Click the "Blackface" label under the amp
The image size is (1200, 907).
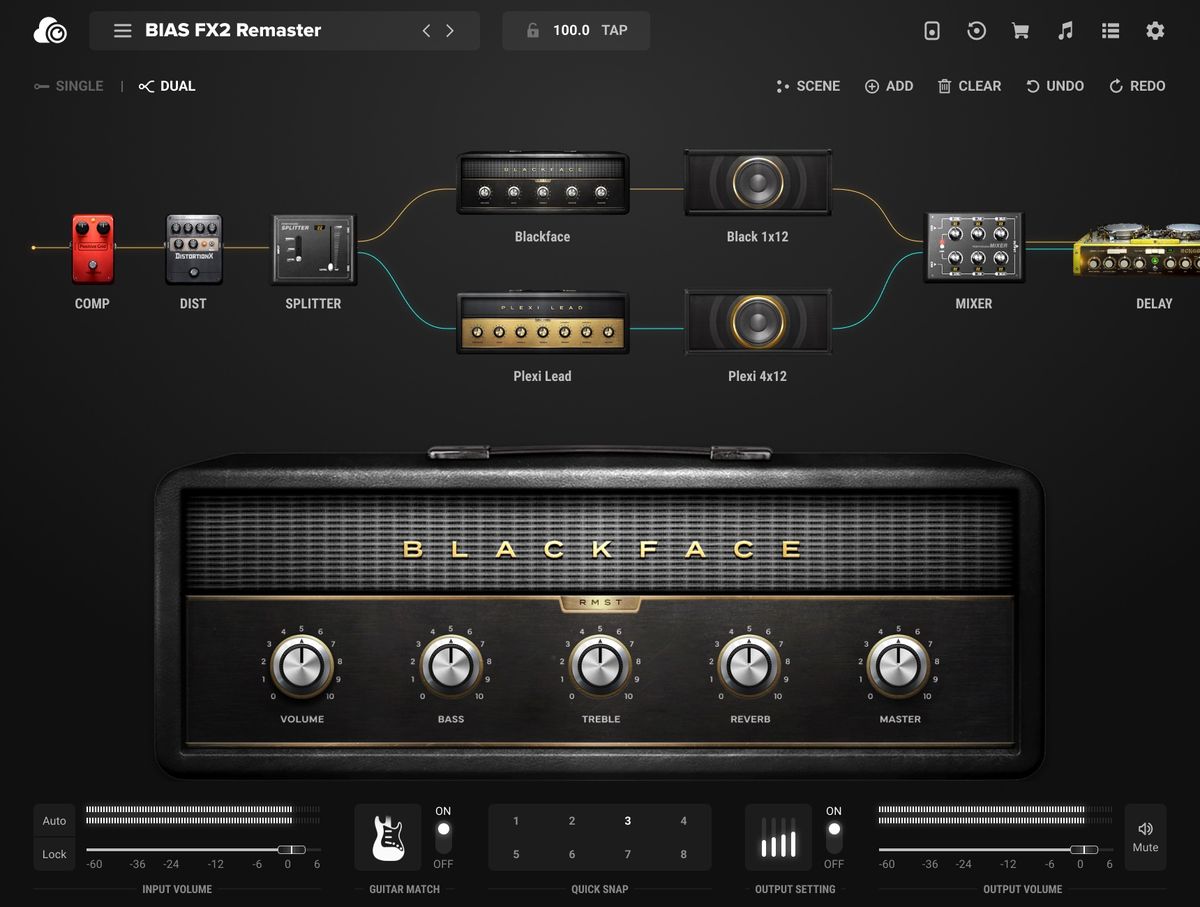[543, 237]
